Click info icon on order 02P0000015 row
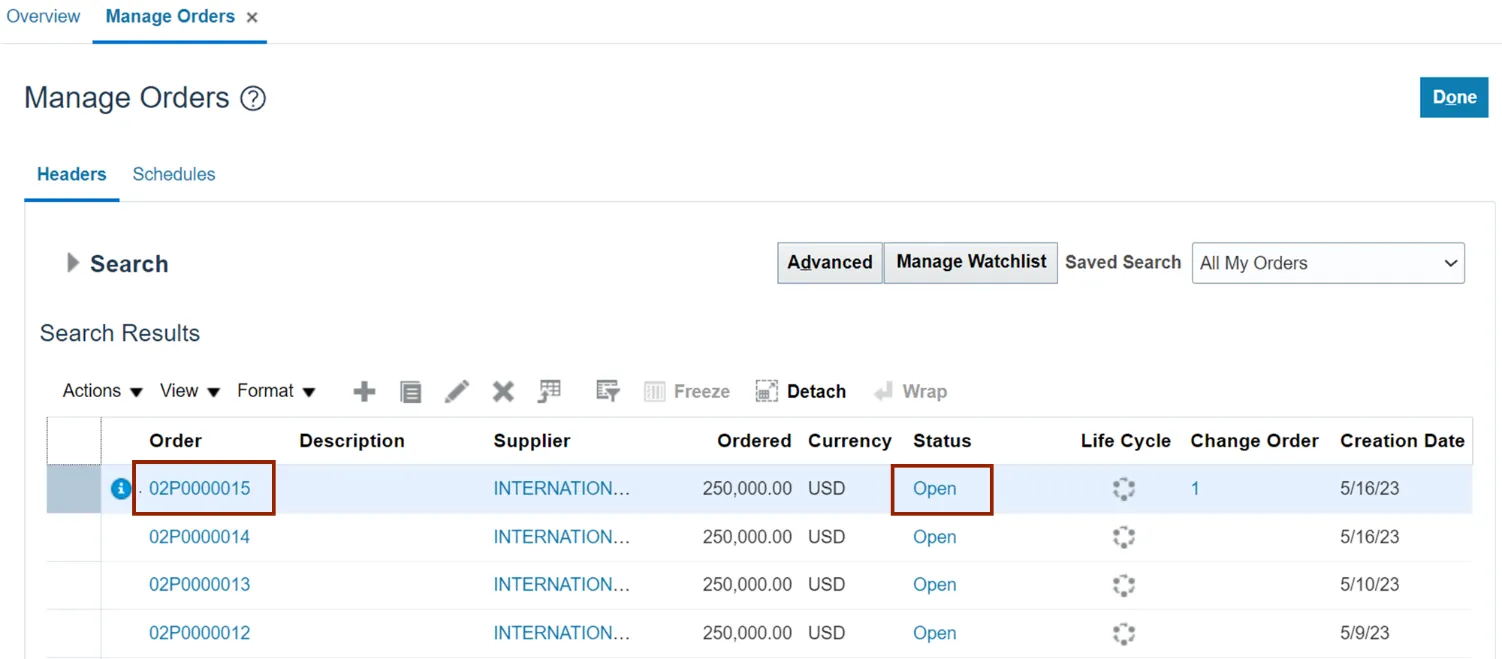This screenshot has height=659, width=1502. click(121, 489)
